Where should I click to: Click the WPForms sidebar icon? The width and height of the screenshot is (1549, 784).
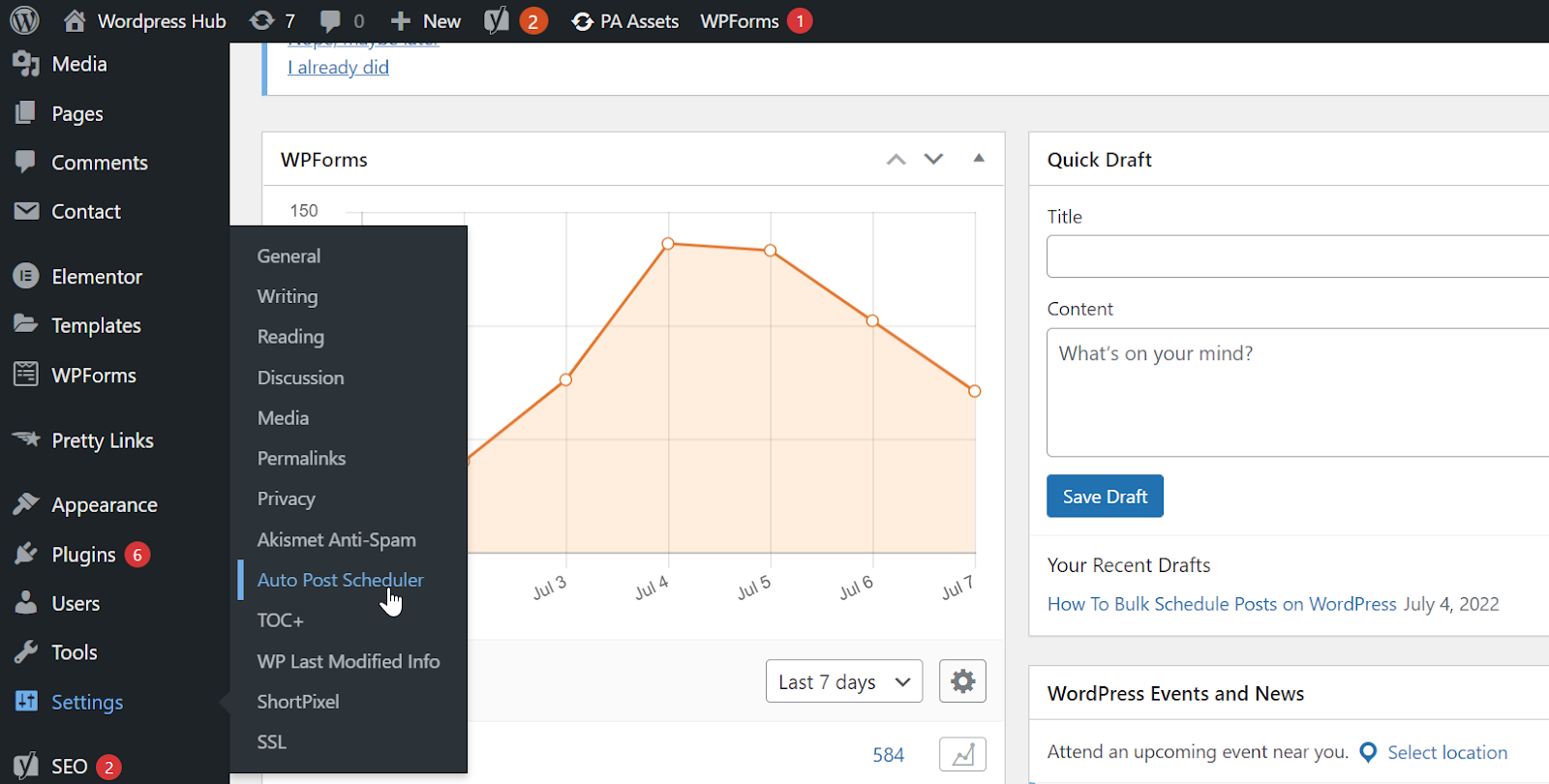(26, 375)
